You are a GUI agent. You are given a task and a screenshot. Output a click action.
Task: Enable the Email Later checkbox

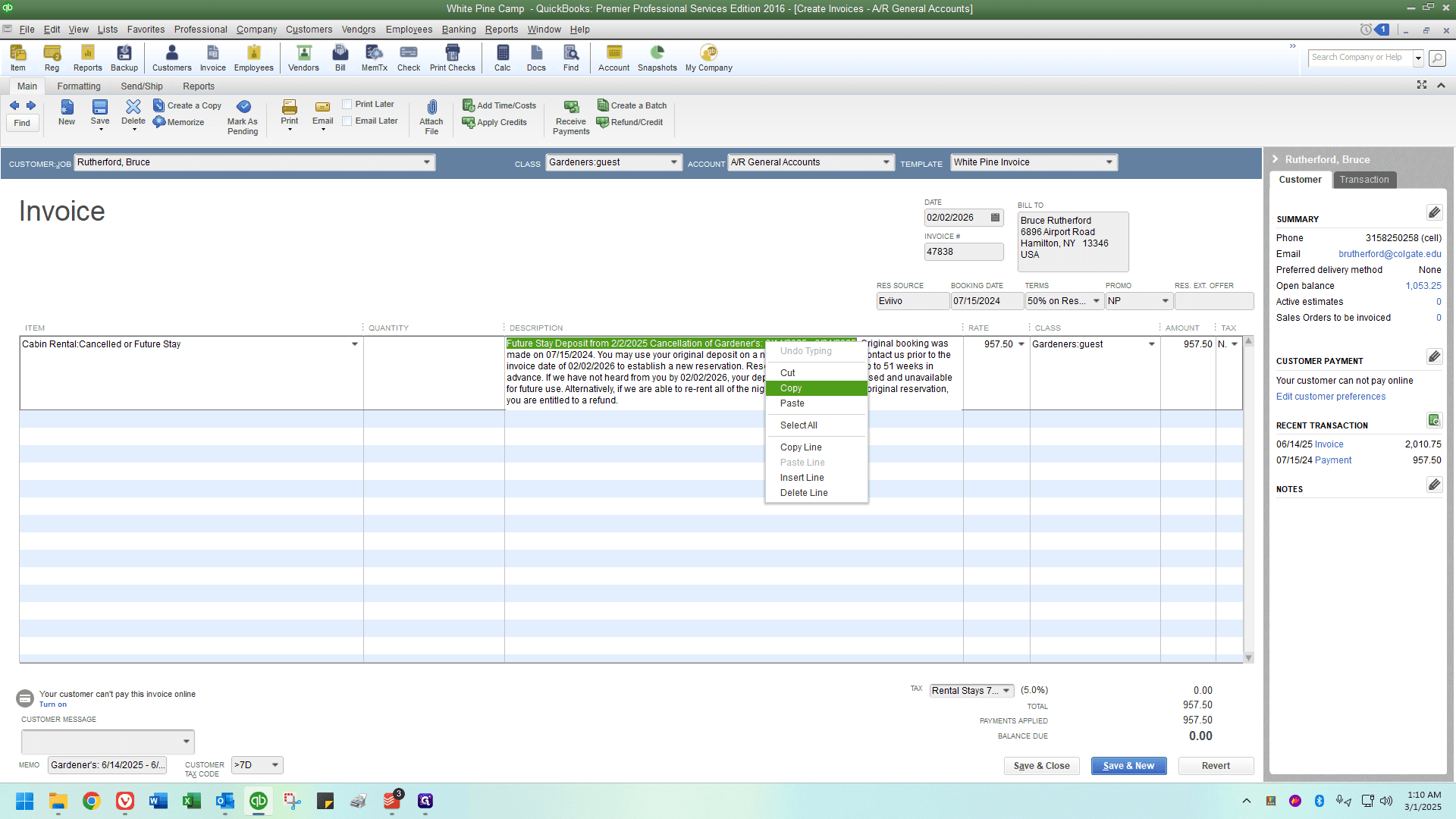[x=347, y=121]
